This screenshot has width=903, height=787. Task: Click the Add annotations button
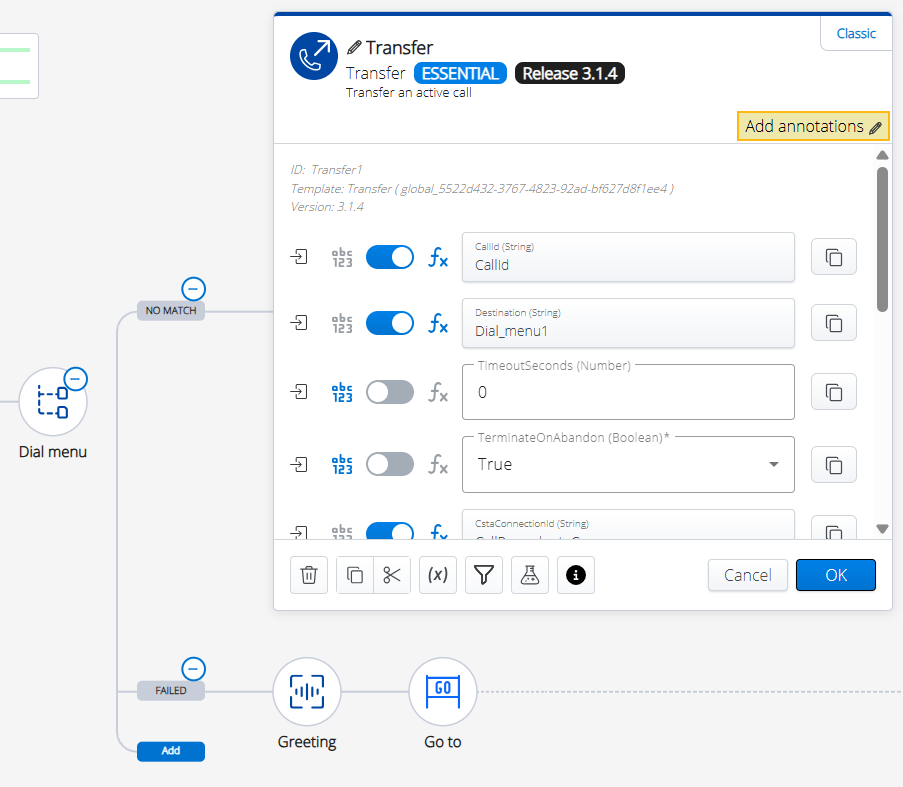812,126
